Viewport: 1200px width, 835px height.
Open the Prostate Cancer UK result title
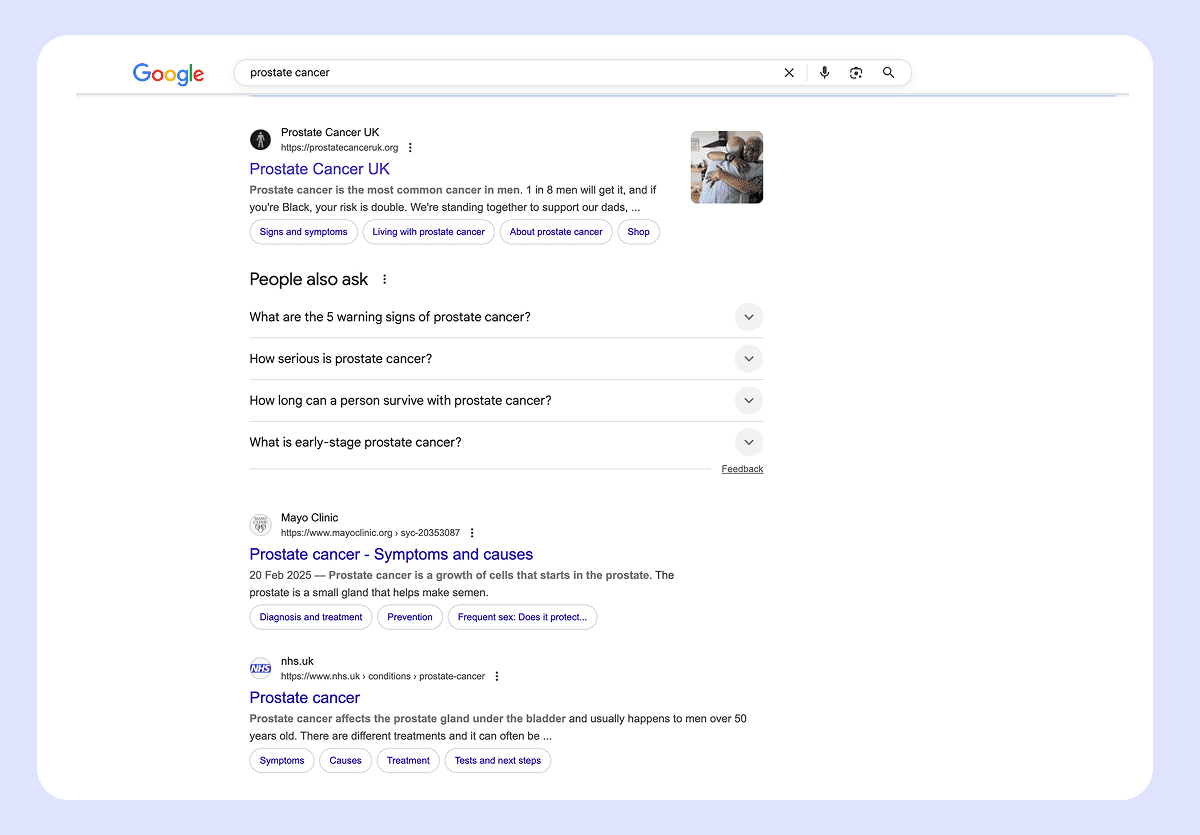coord(320,169)
